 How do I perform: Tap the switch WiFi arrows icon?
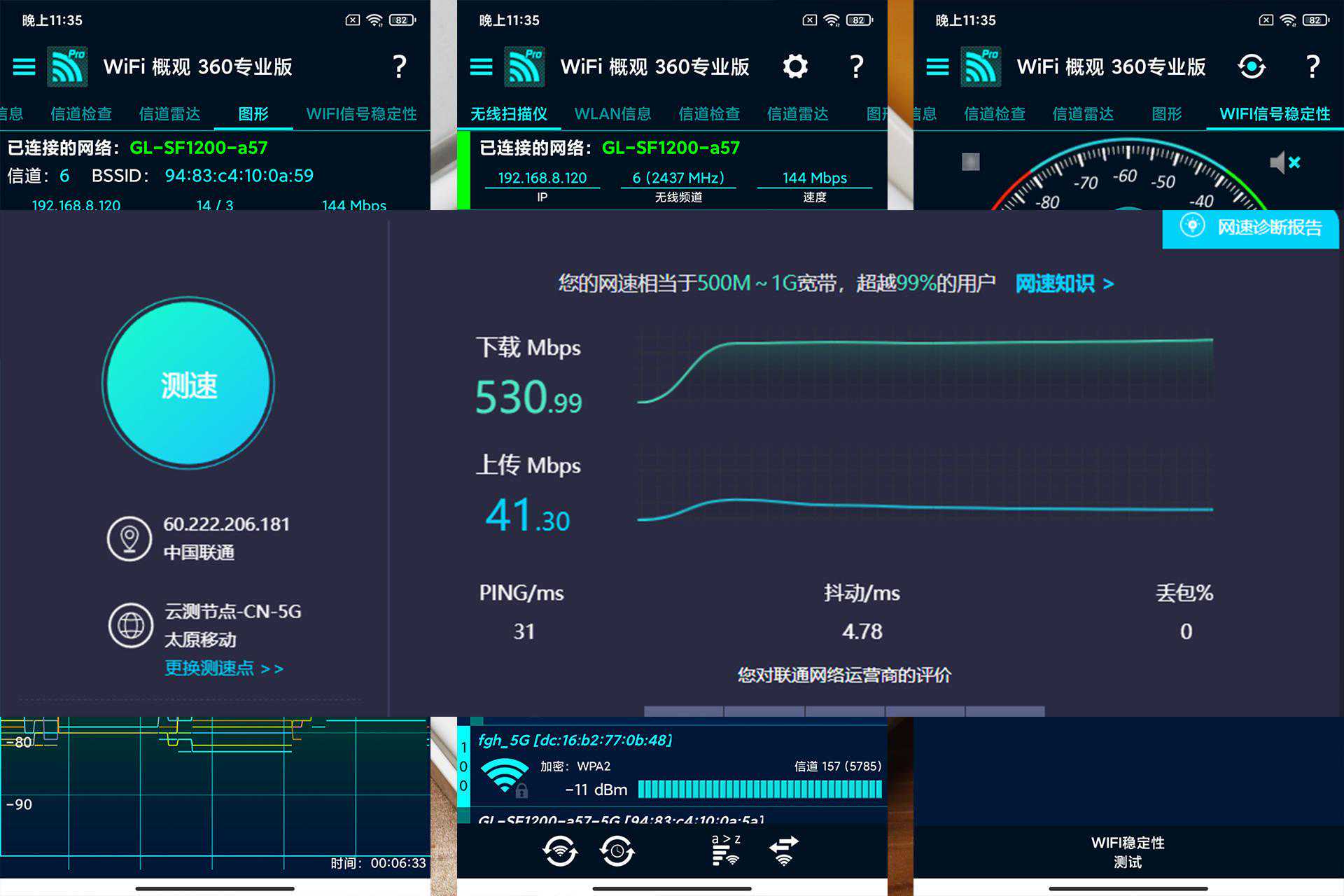(784, 850)
